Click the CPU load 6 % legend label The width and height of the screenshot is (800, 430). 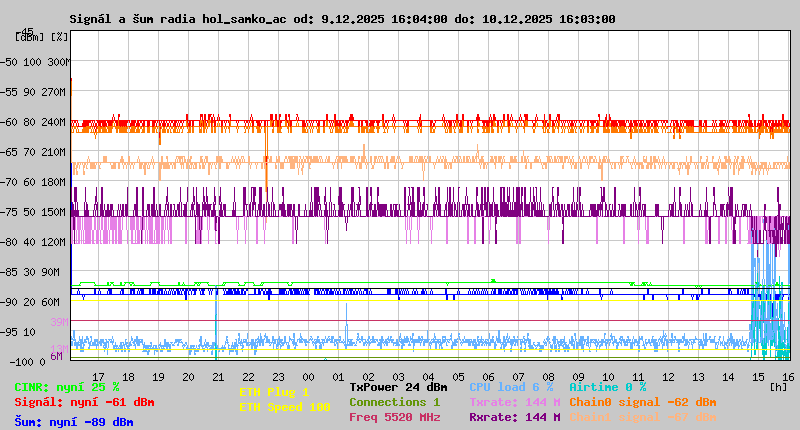click(511, 387)
